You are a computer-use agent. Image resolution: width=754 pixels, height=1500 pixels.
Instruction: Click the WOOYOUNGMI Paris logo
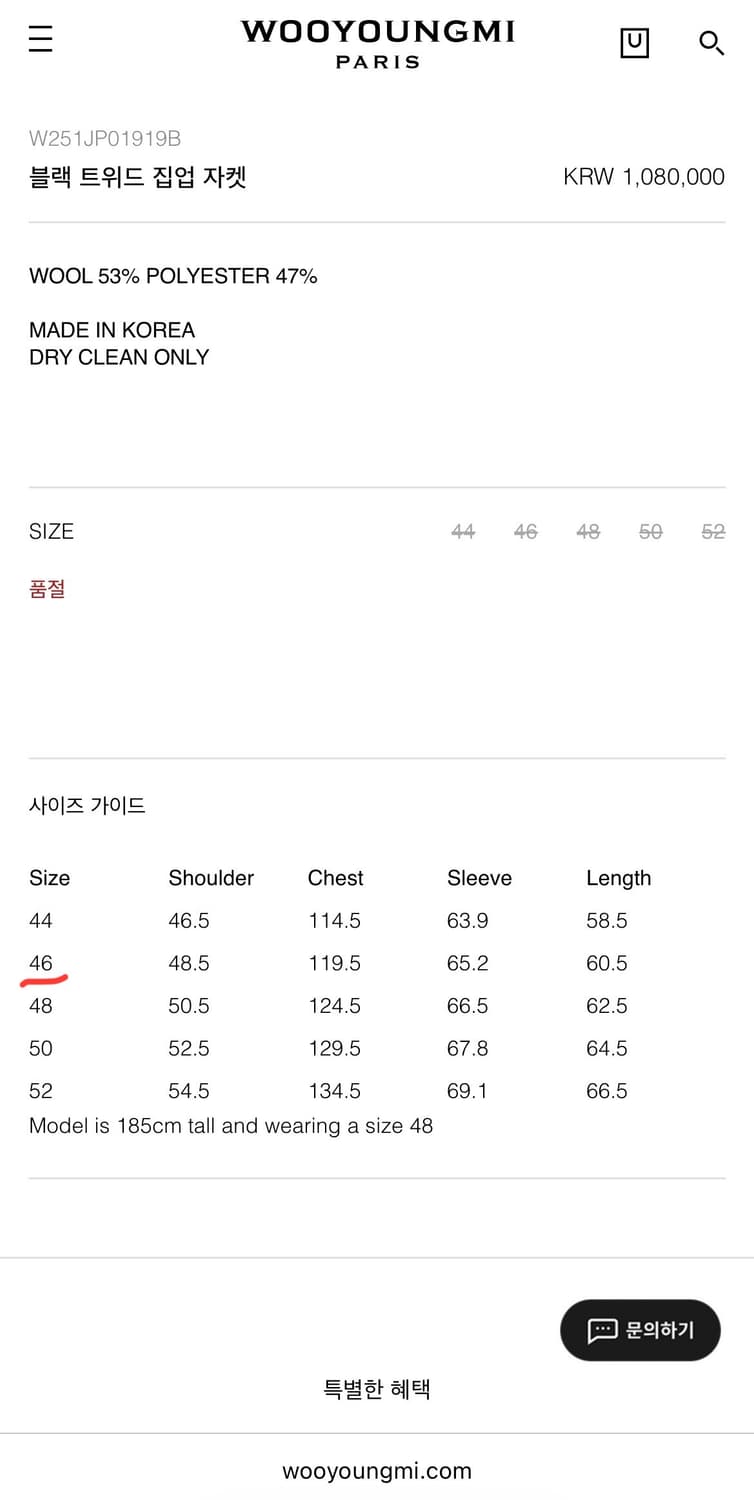pyautogui.click(x=377, y=44)
